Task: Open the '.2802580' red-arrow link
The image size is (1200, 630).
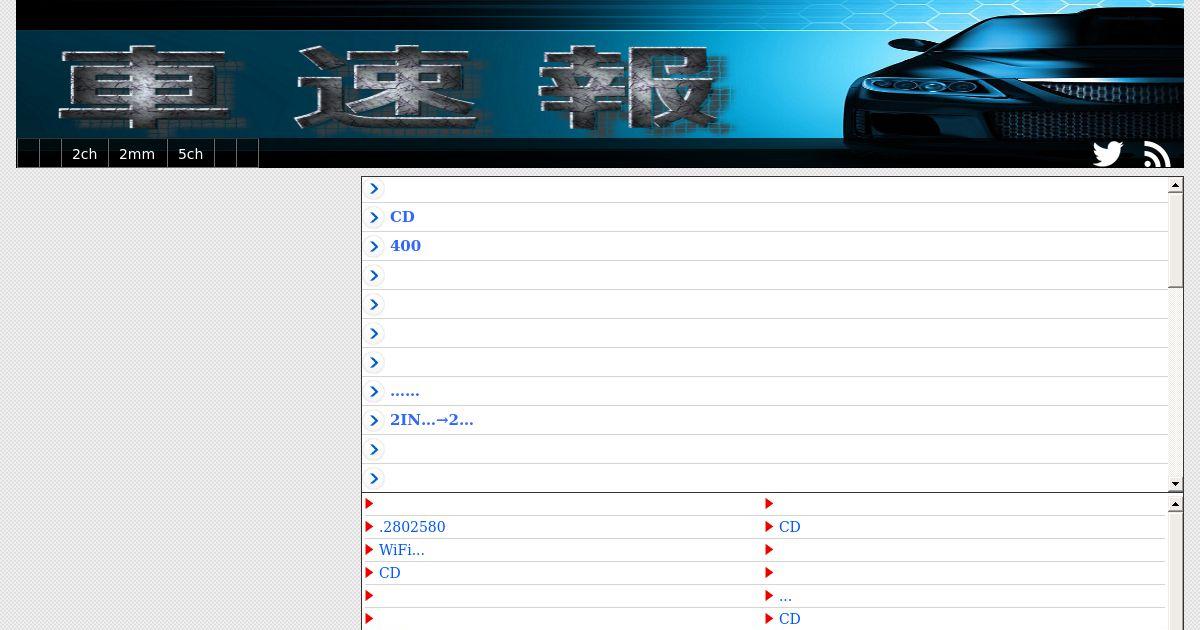Action: point(412,527)
